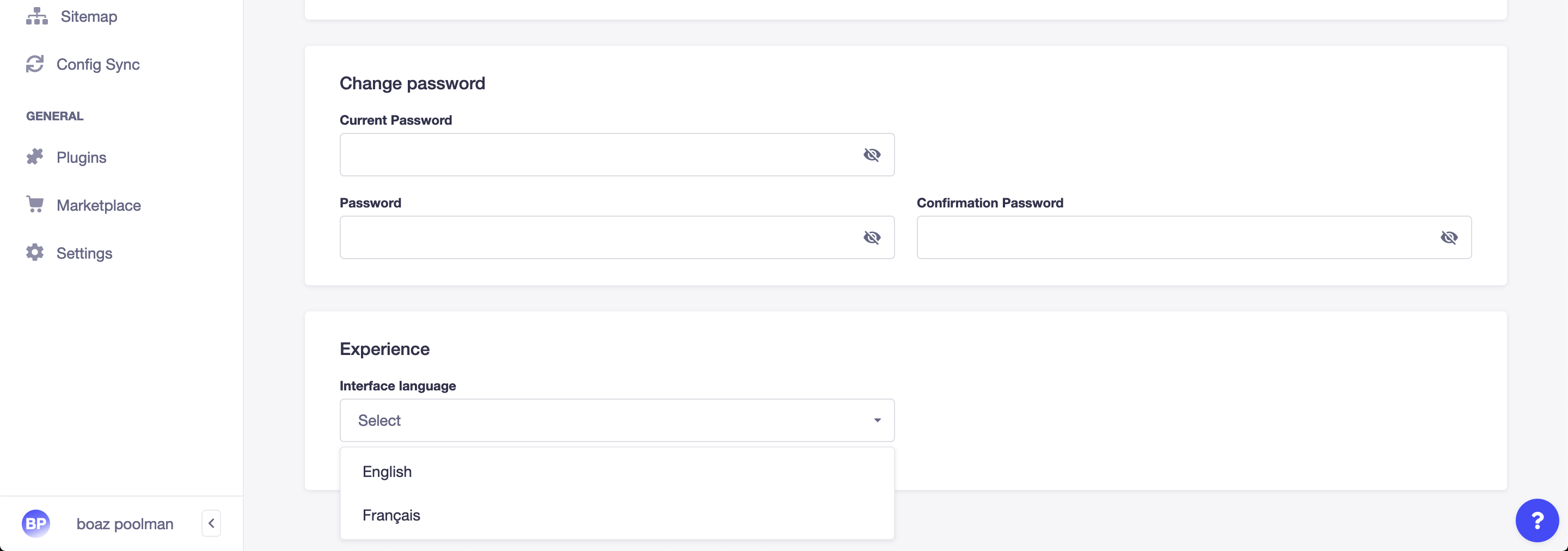This screenshot has width=1568, height=551.
Task: Click the Plugins puzzle piece icon
Action: point(35,157)
